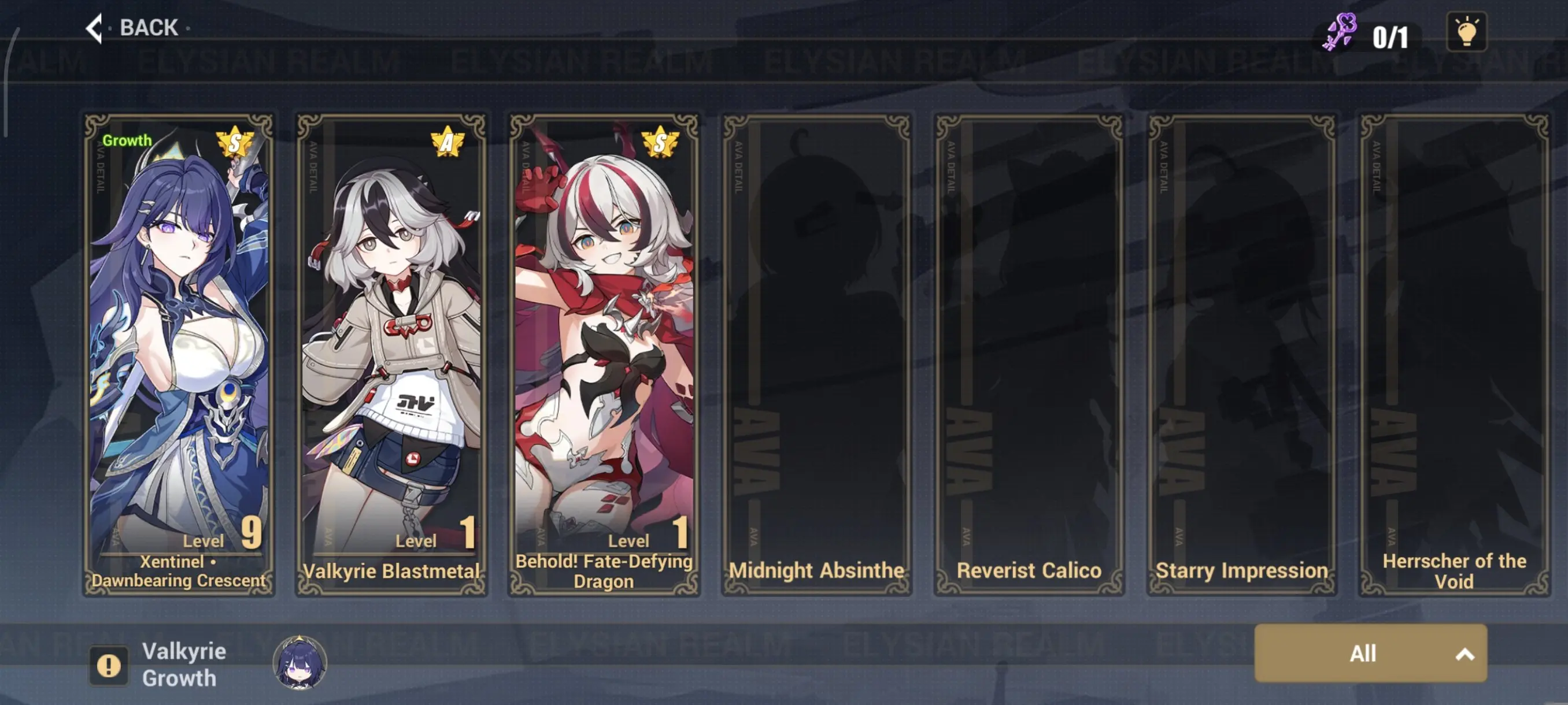
Task: Tap the Valkyrie Growth exclamation info icon
Action: (x=109, y=666)
